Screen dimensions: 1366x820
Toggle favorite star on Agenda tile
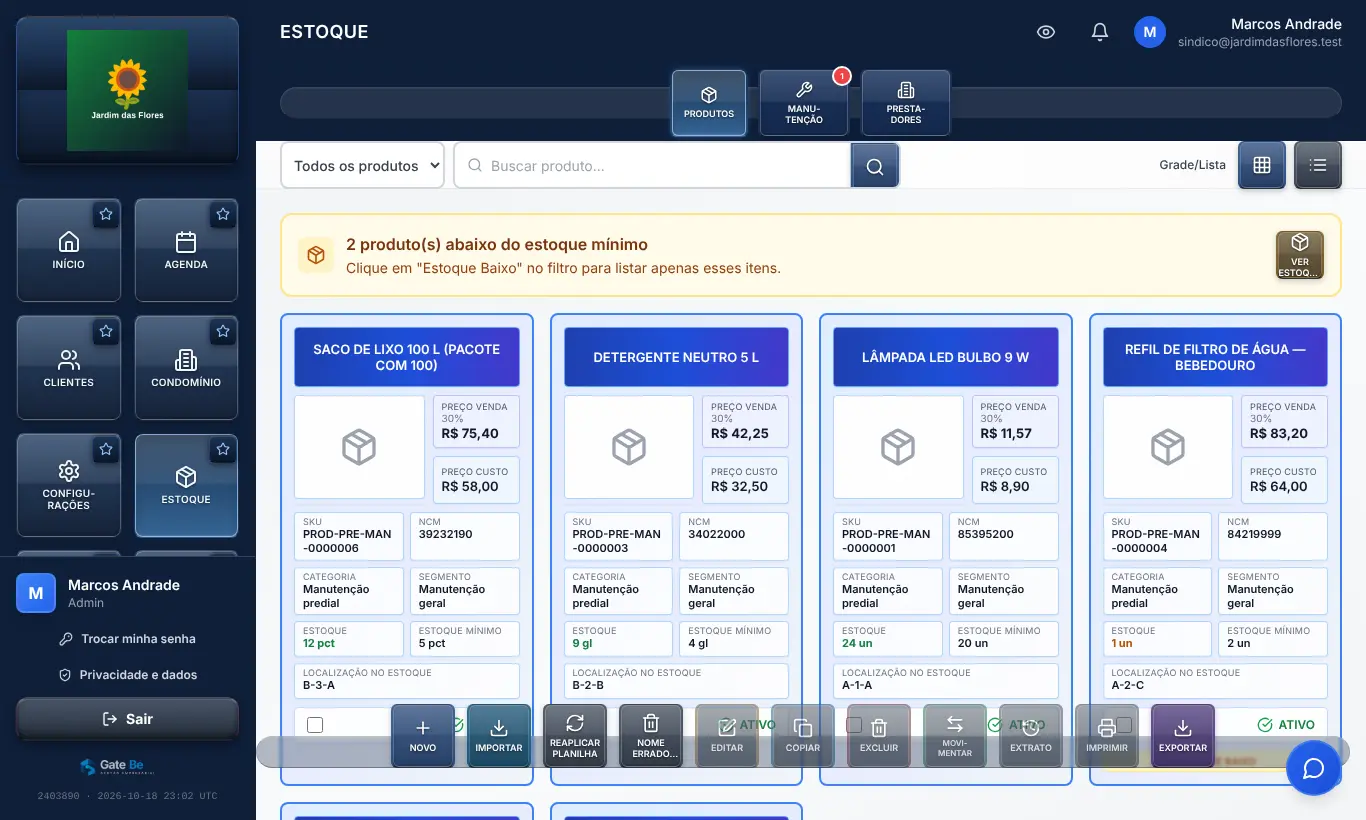coord(223,214)
